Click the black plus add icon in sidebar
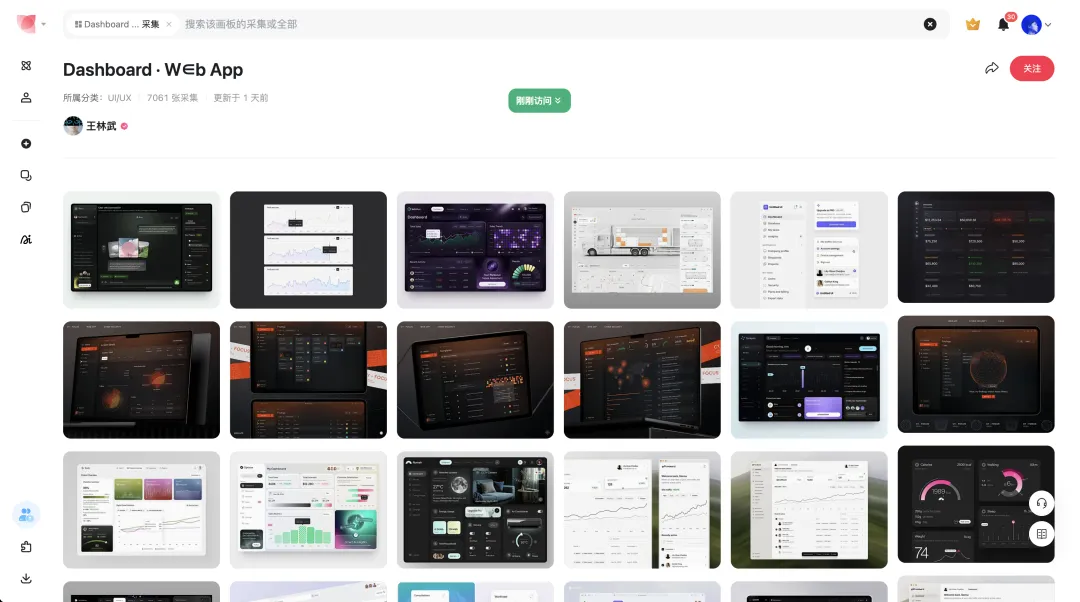Image resolution: width=1080 pixels, height=602 pixels. coord(26,144)
